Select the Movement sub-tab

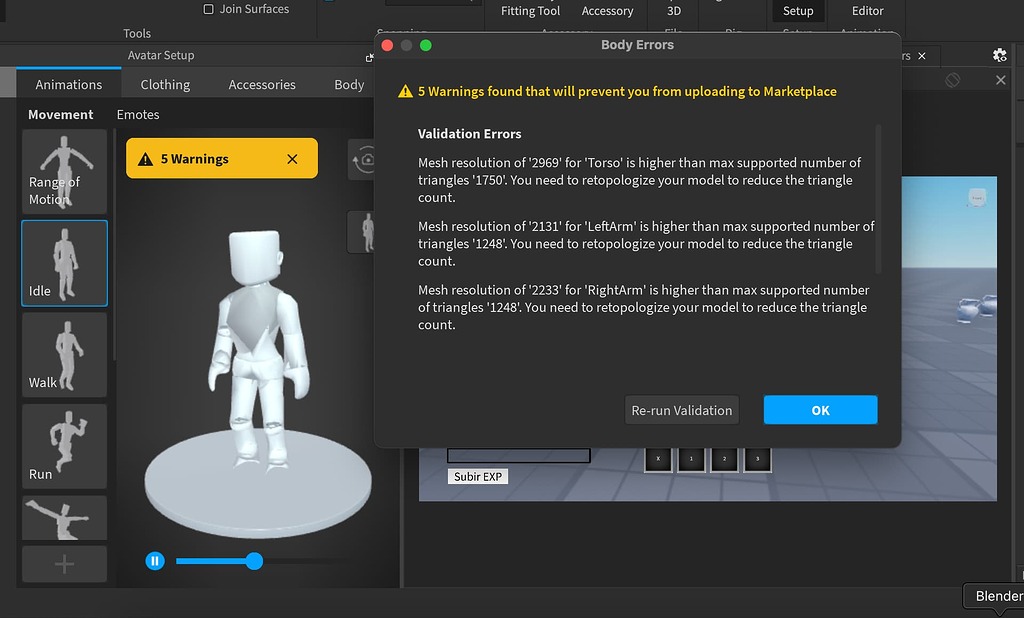pos(61,114)
